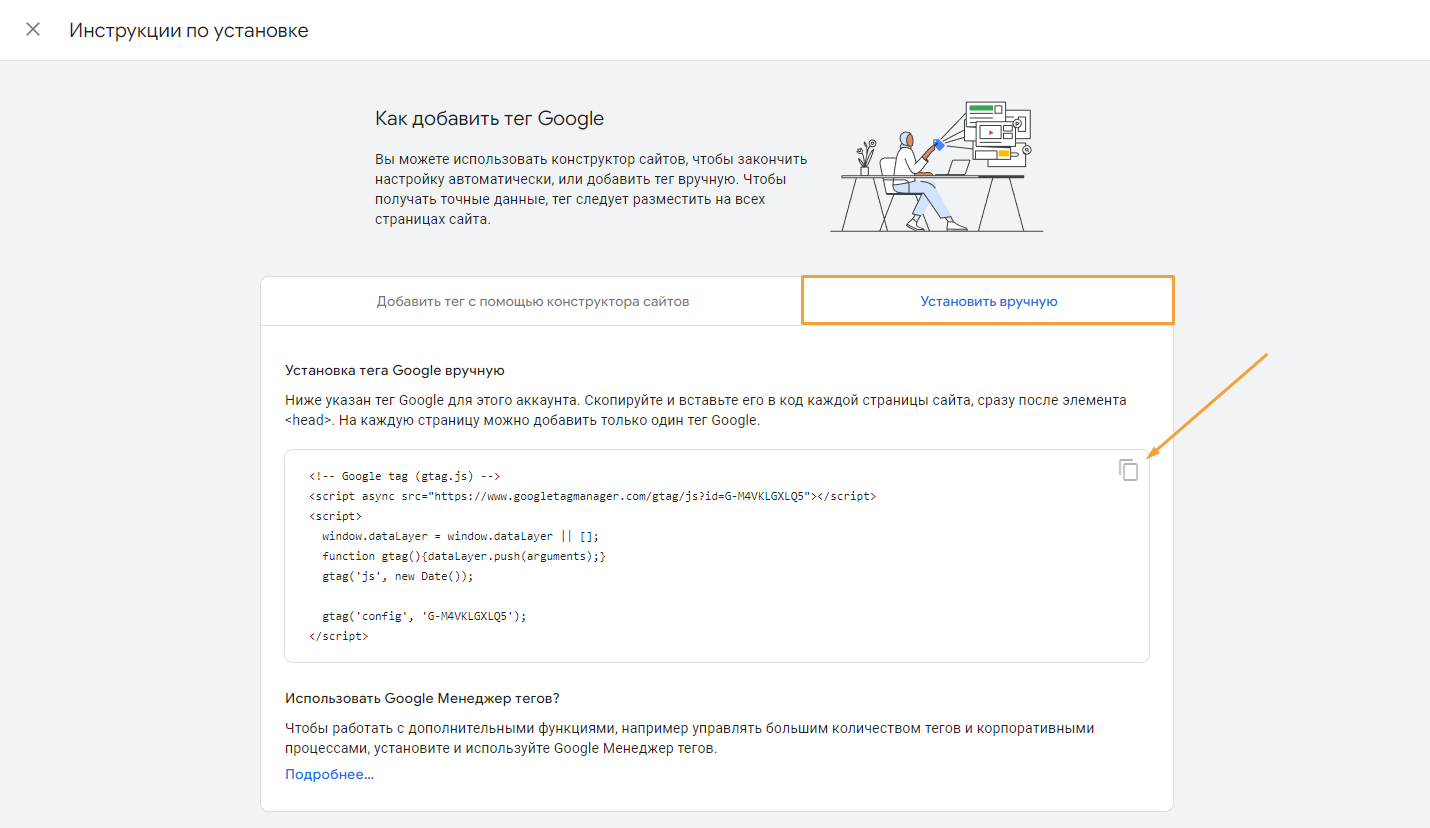Screen dimensions: 1430x828
Task: Click the gtag config line in code
Action: click(424, 616)
